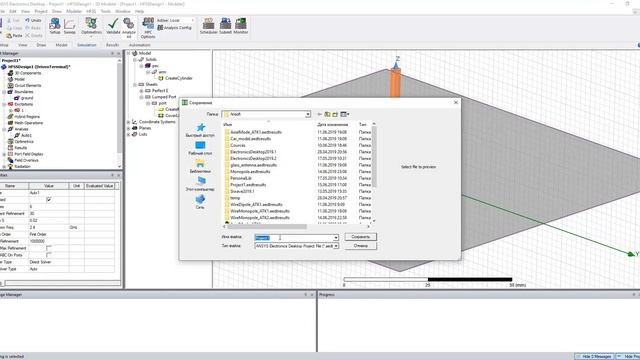Image resolution: width=640 pixels, height=360 pixels.
Task: Open the Scheduler tool in the ribbon
Action: point(209,26)
